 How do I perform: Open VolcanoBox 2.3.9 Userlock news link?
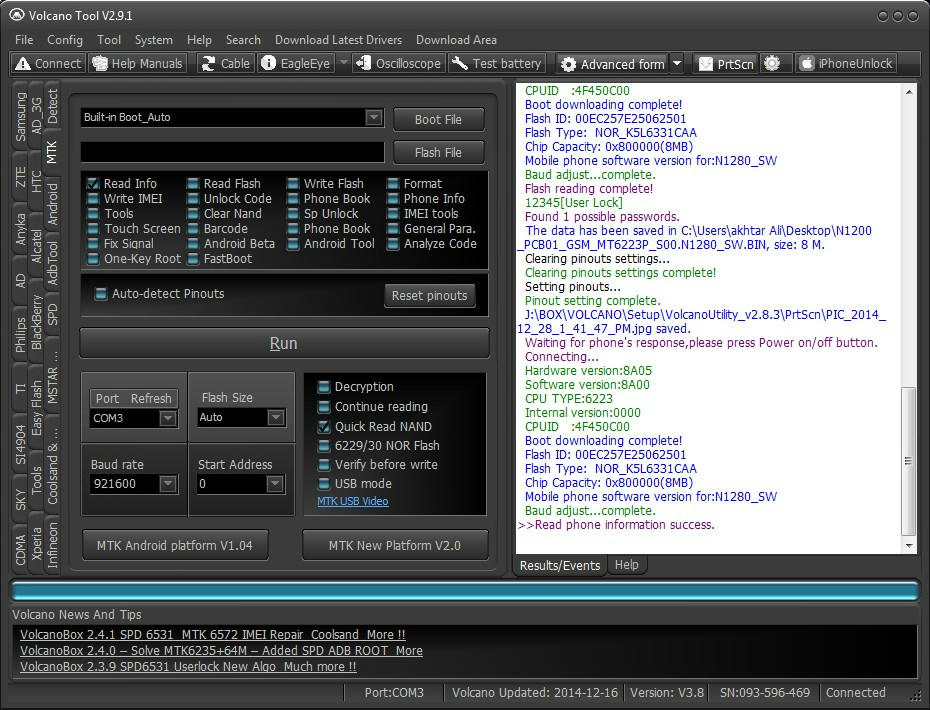(x=188, y=667)
